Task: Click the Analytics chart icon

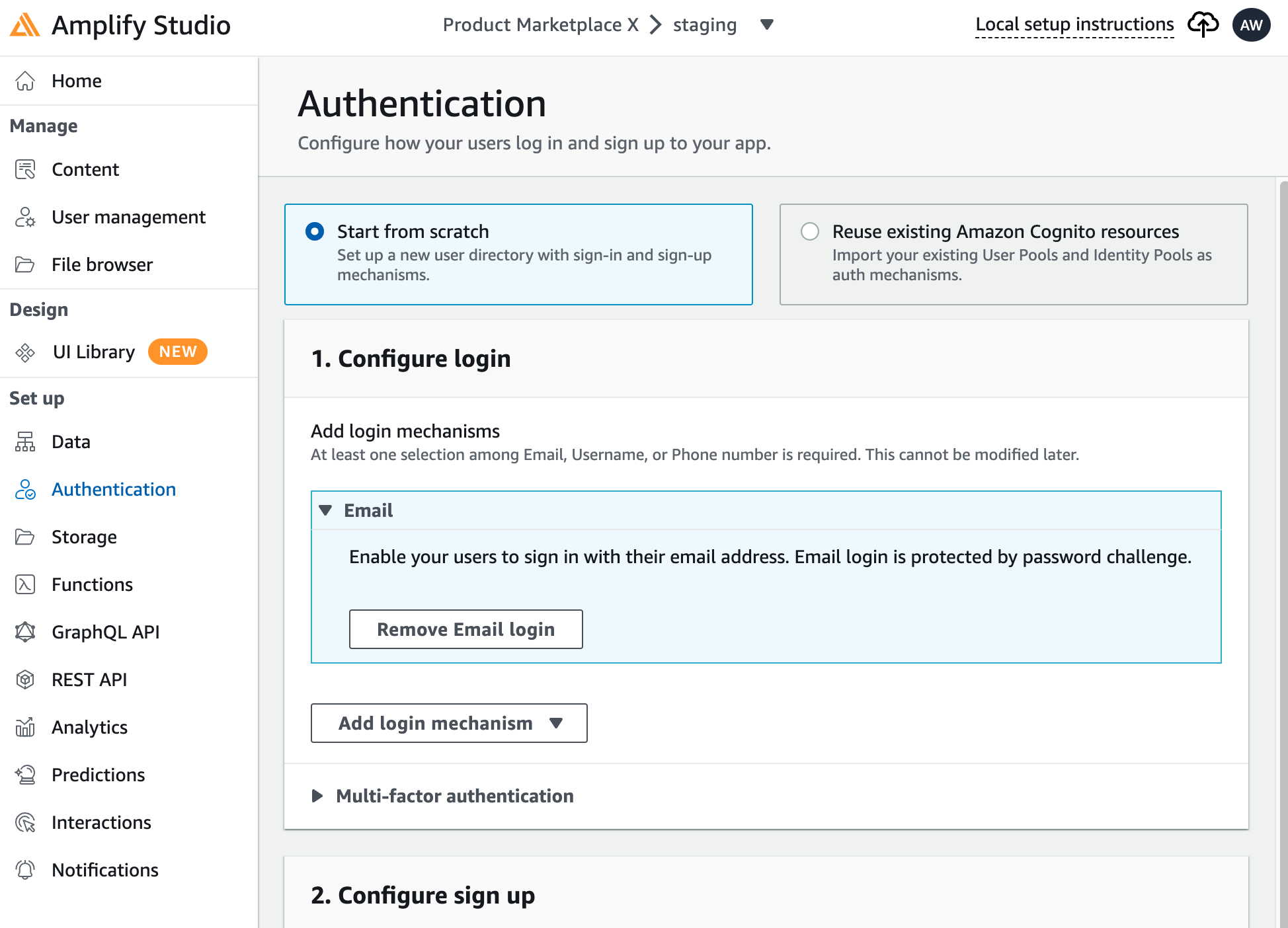Action: point(25,727)
